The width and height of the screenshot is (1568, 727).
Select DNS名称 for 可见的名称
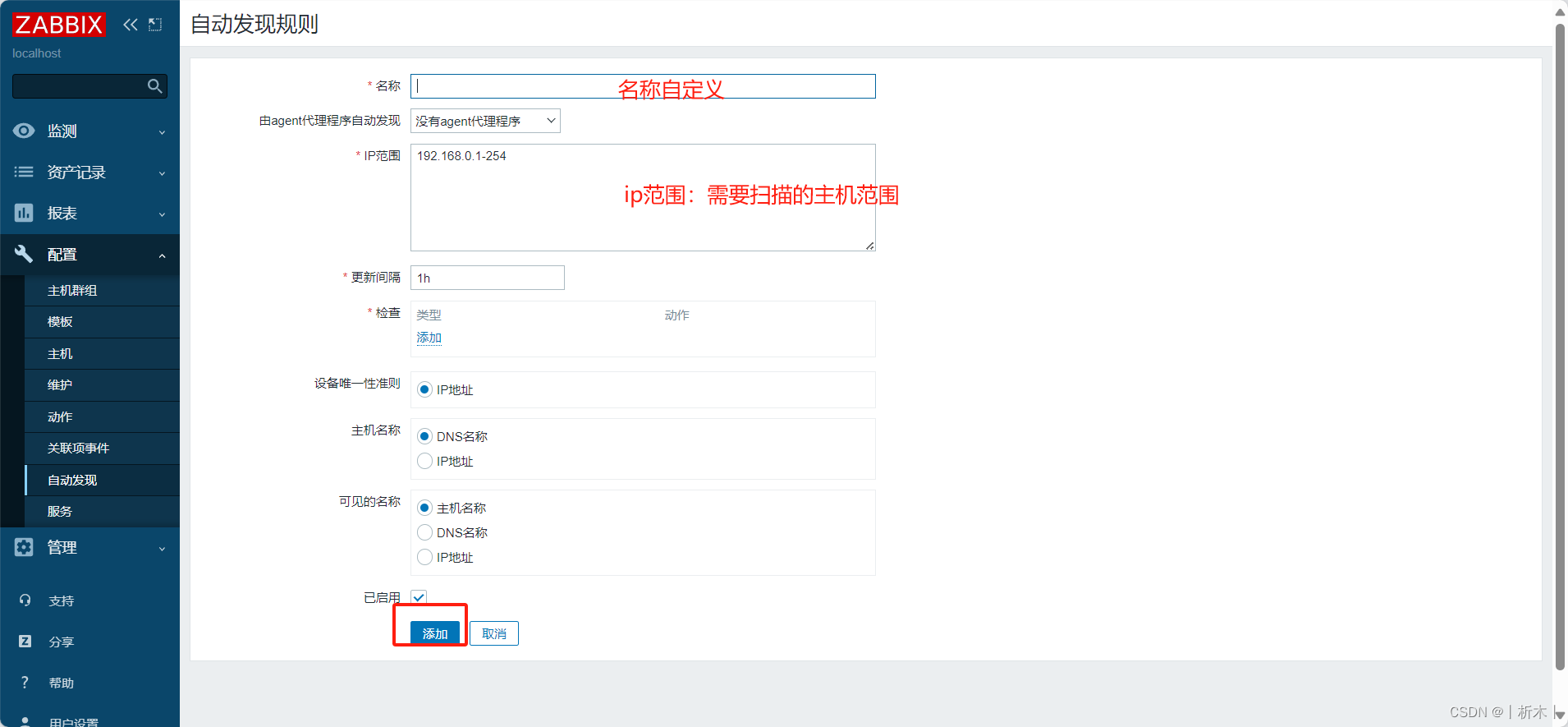click(x=424, y=532)
